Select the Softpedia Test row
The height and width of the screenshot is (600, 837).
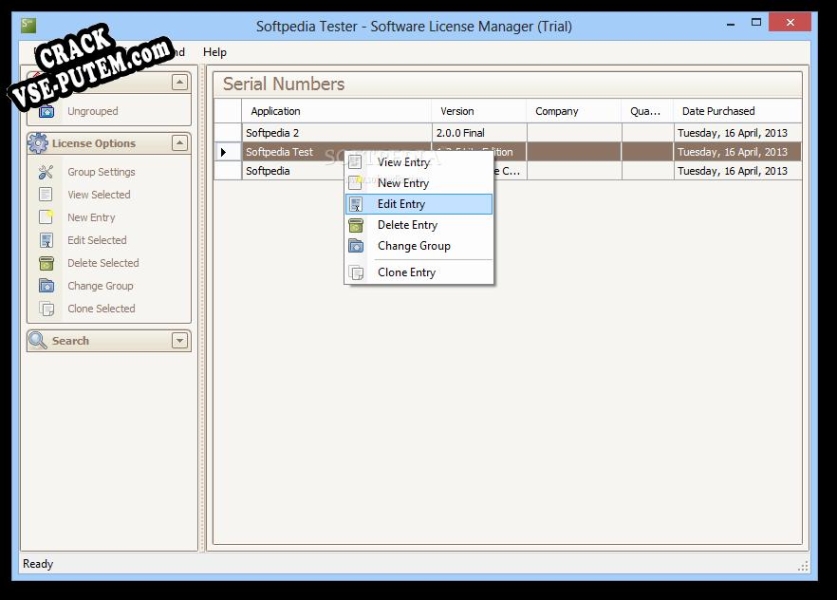pos(508,152)
